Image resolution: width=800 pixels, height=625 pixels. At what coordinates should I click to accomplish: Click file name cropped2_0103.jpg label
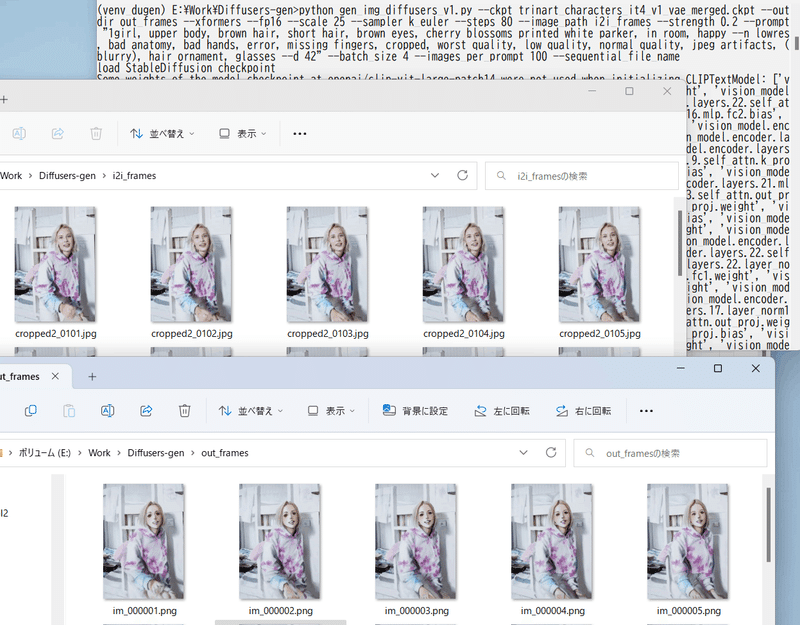pos(328,334)
